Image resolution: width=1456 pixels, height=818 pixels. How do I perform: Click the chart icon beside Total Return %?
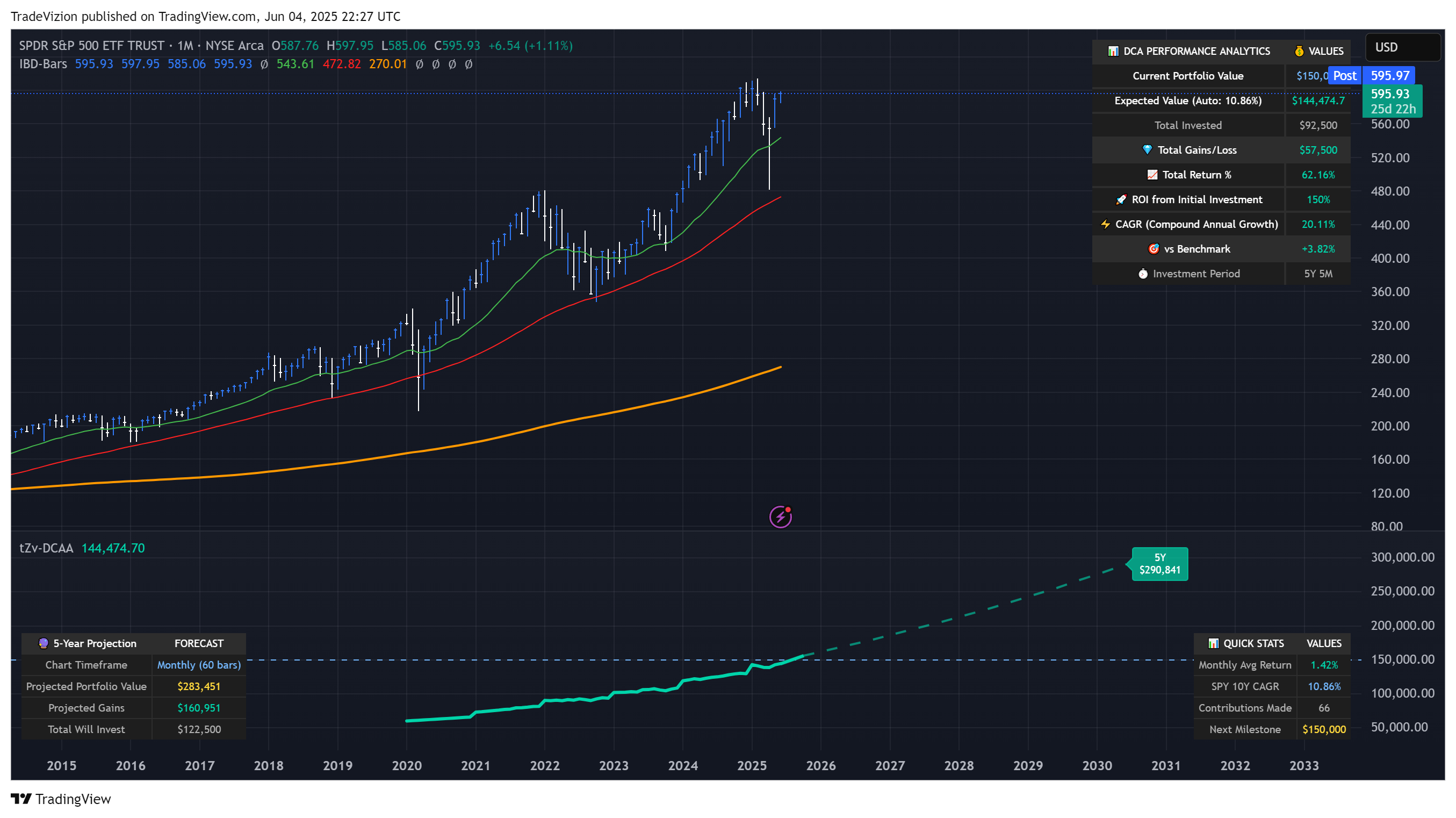(1152, 175)
